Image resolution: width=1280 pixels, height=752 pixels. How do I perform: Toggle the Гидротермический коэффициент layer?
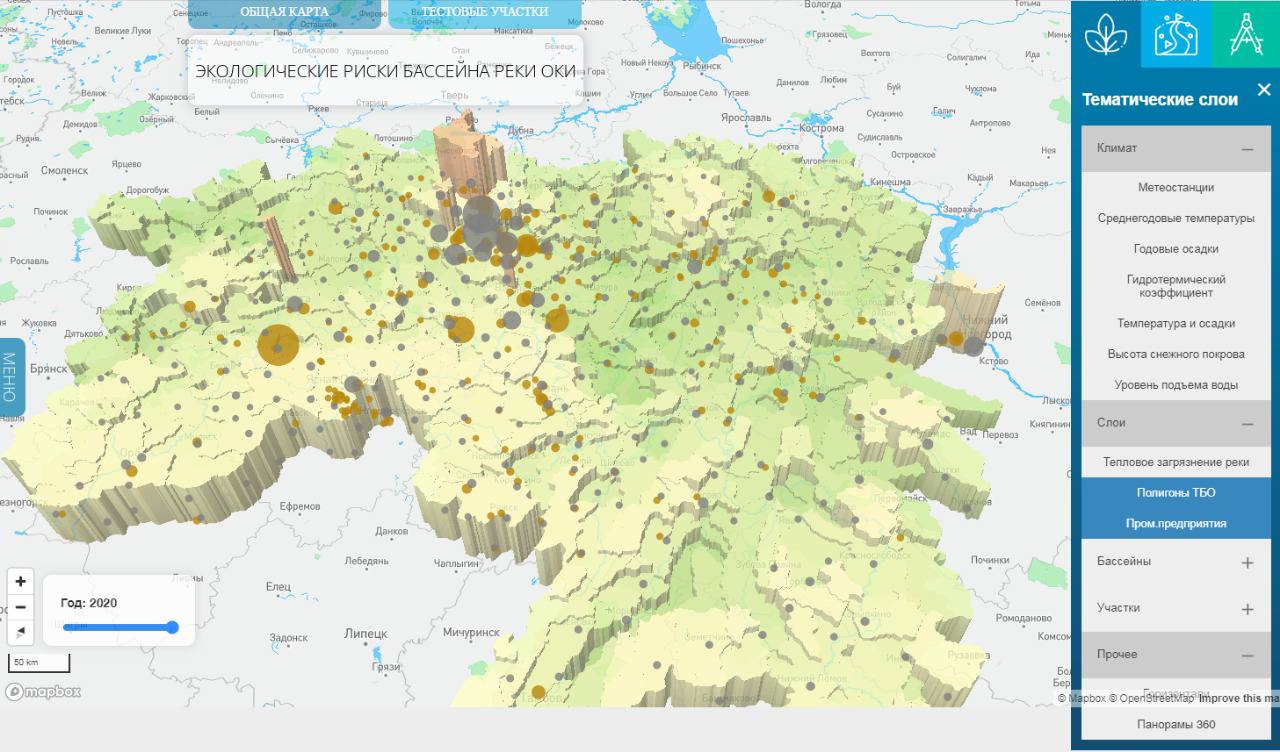coord(1176,286)
